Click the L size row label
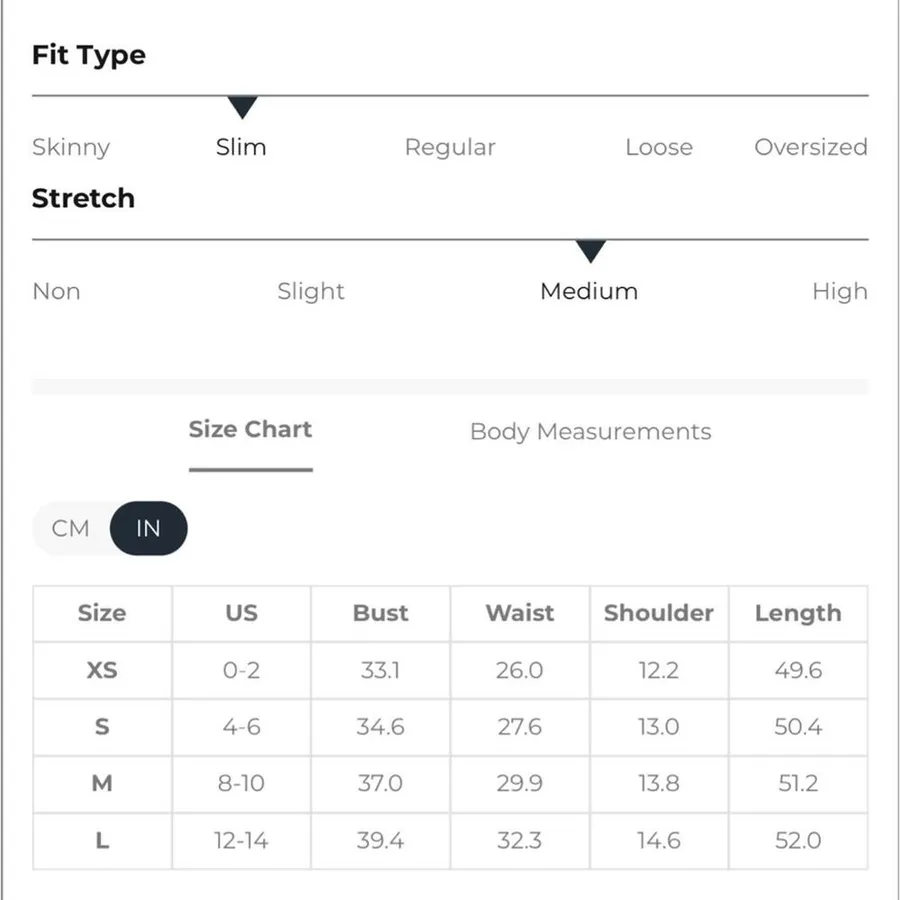 pyautogui.click(x=102, y=841)
